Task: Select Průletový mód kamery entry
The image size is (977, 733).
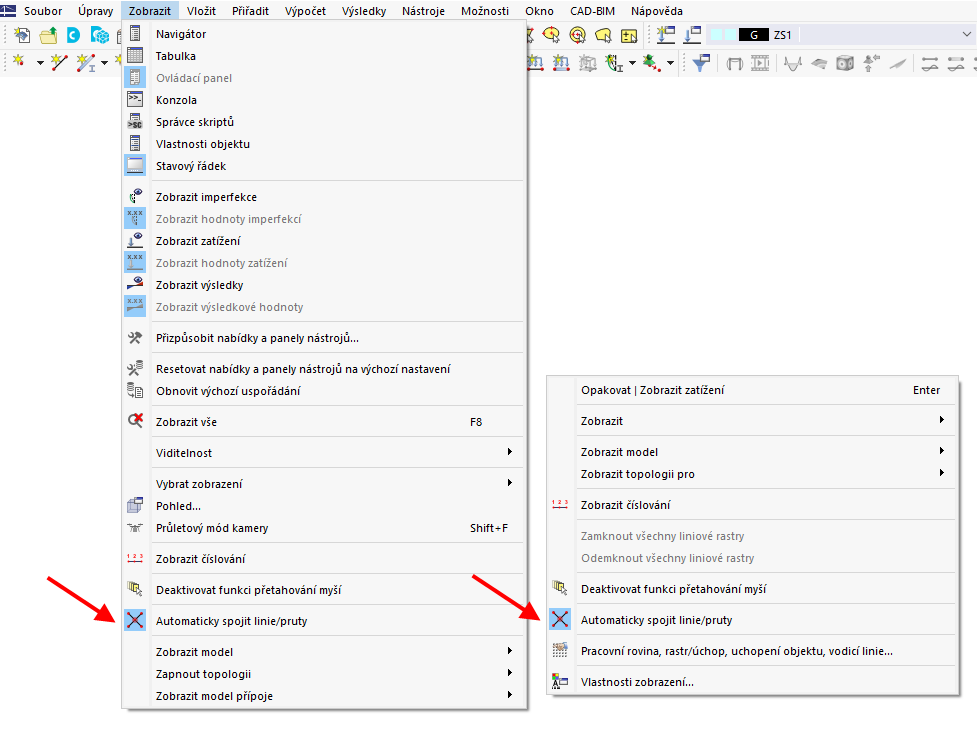Action: point(322,528)
